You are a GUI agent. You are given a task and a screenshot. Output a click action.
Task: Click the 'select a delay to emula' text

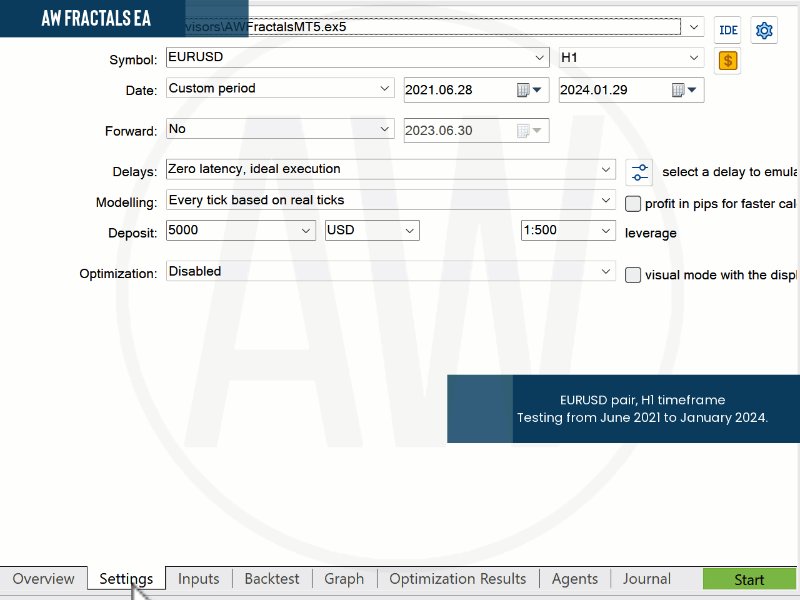tap(730, 172)
